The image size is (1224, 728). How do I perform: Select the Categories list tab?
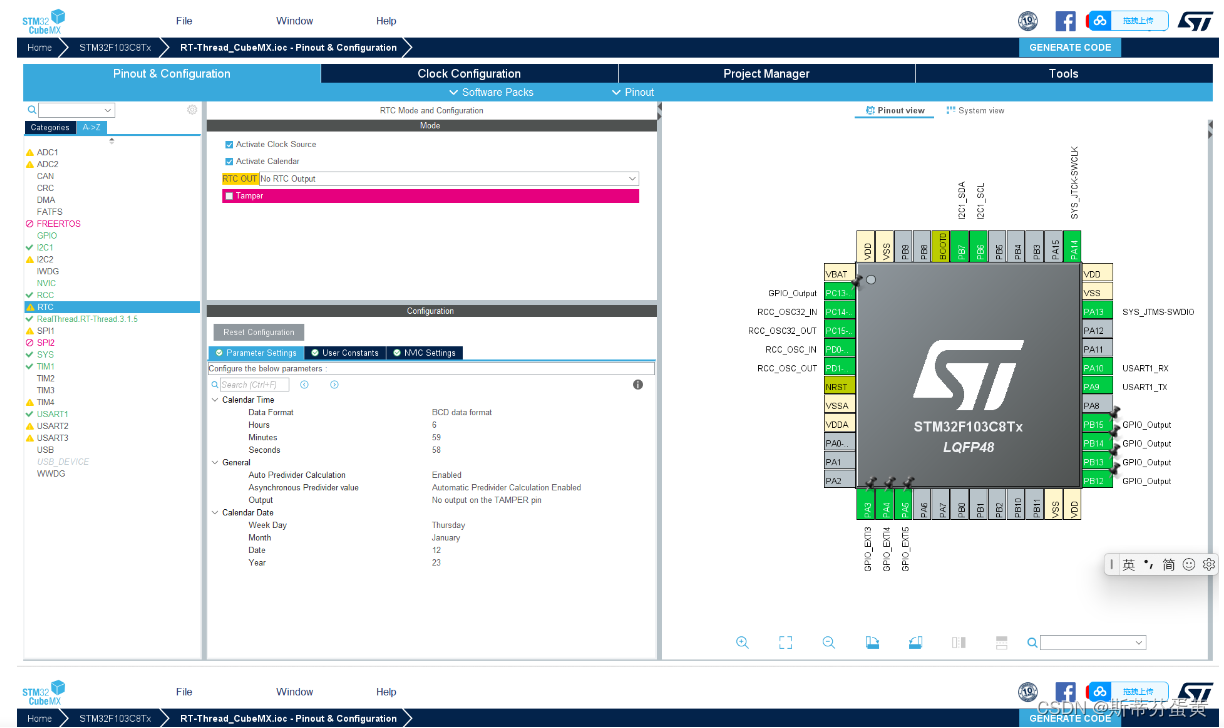50,127
